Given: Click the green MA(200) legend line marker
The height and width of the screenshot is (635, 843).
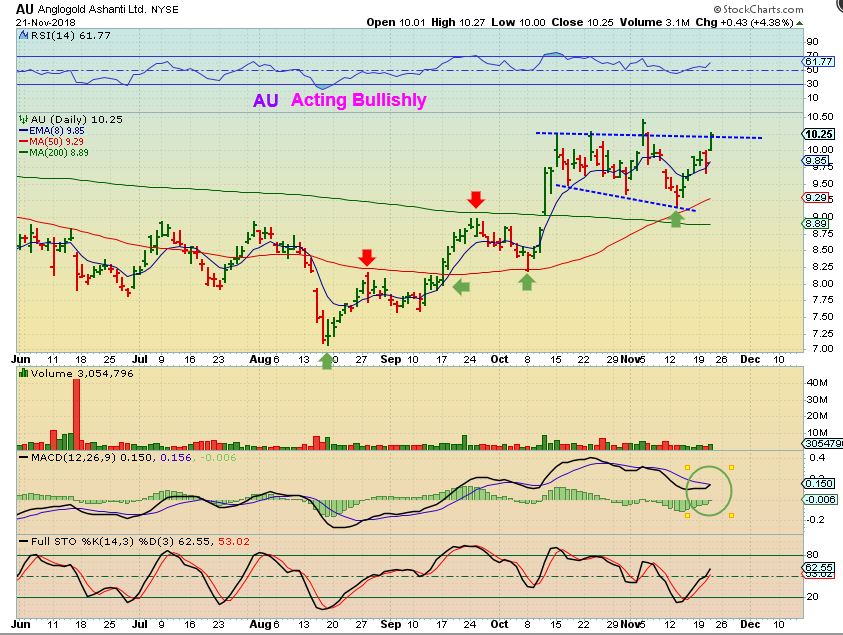Looking at the screenshot, I should pos(24,152).
